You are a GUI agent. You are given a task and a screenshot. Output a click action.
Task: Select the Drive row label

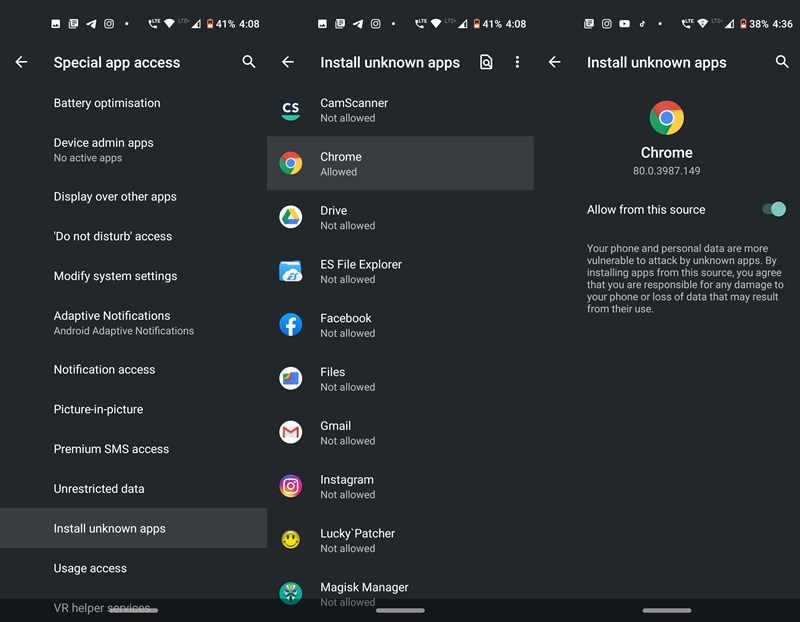click(334, 211)
